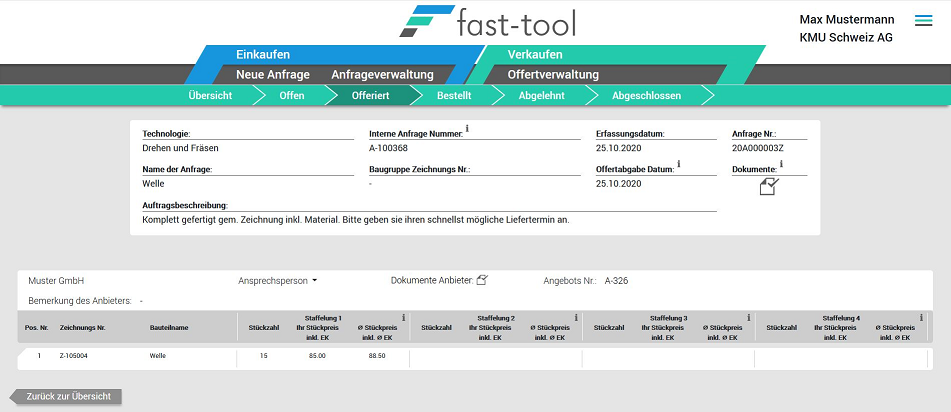Switch to the Einkaufen tab

[263, 54]
